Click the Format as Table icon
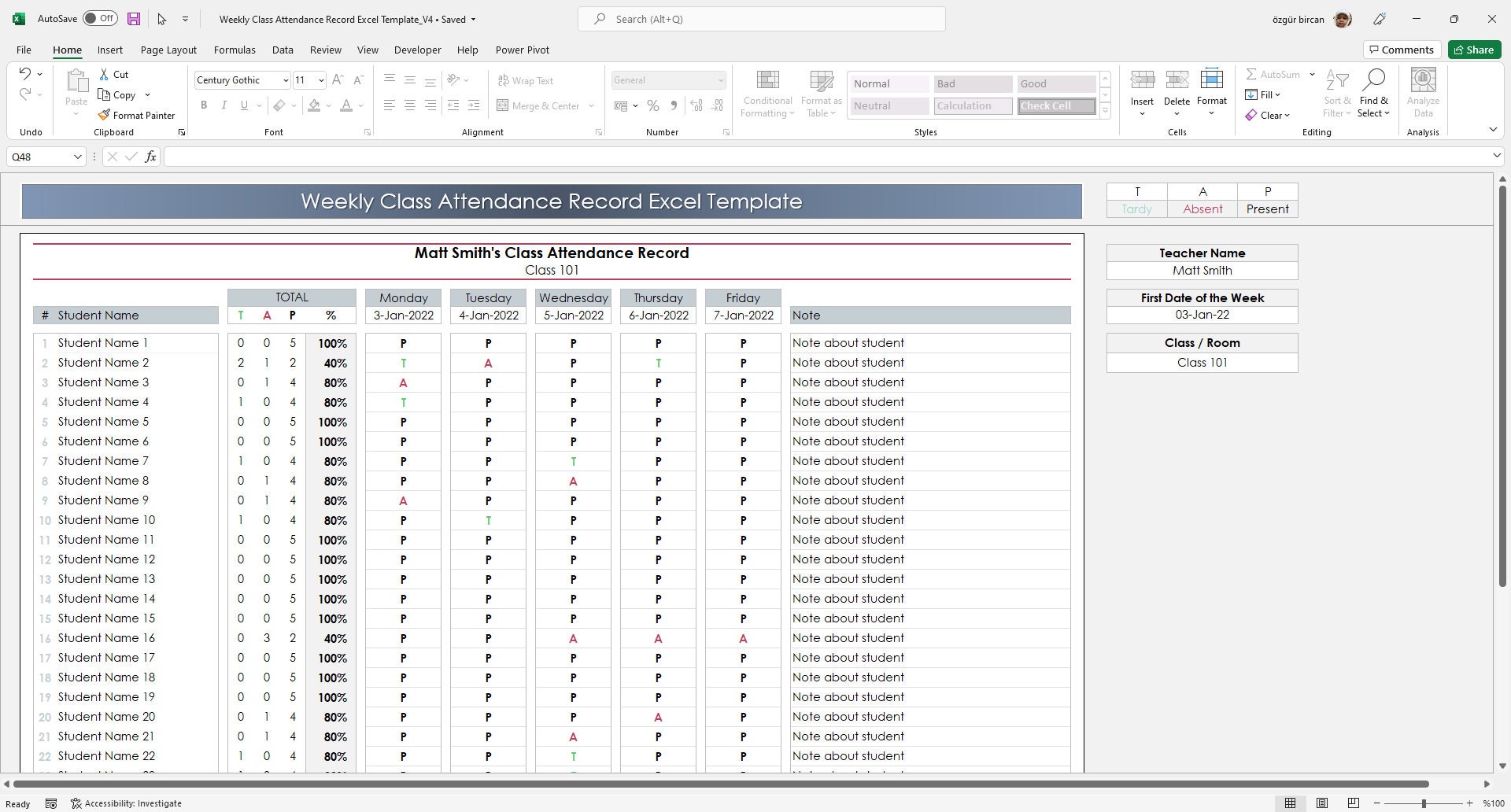Screen dimensions: 1511x812 coord(821,92)
